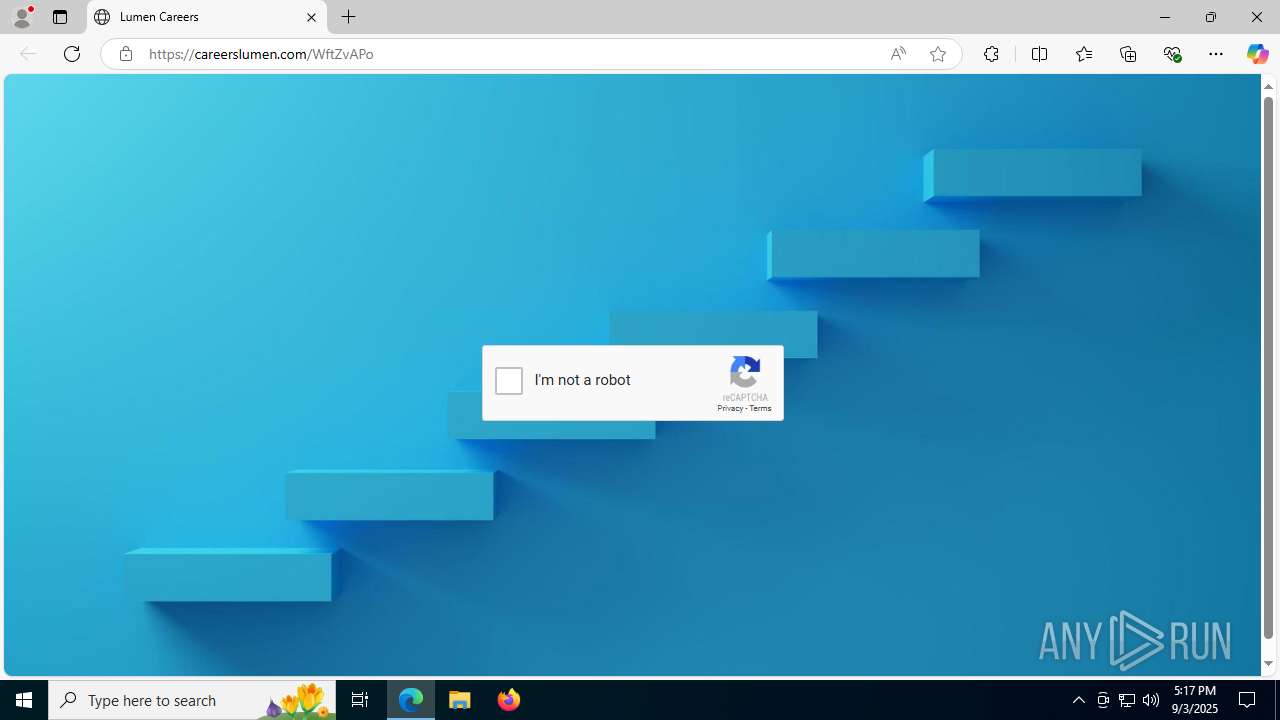1280x720 pixels.
Task: Open the Favorites list icon
Action: coord(1084,54)
